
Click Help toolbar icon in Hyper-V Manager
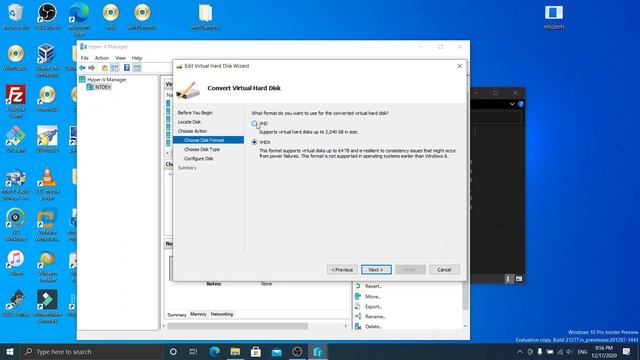click(127, 68)
